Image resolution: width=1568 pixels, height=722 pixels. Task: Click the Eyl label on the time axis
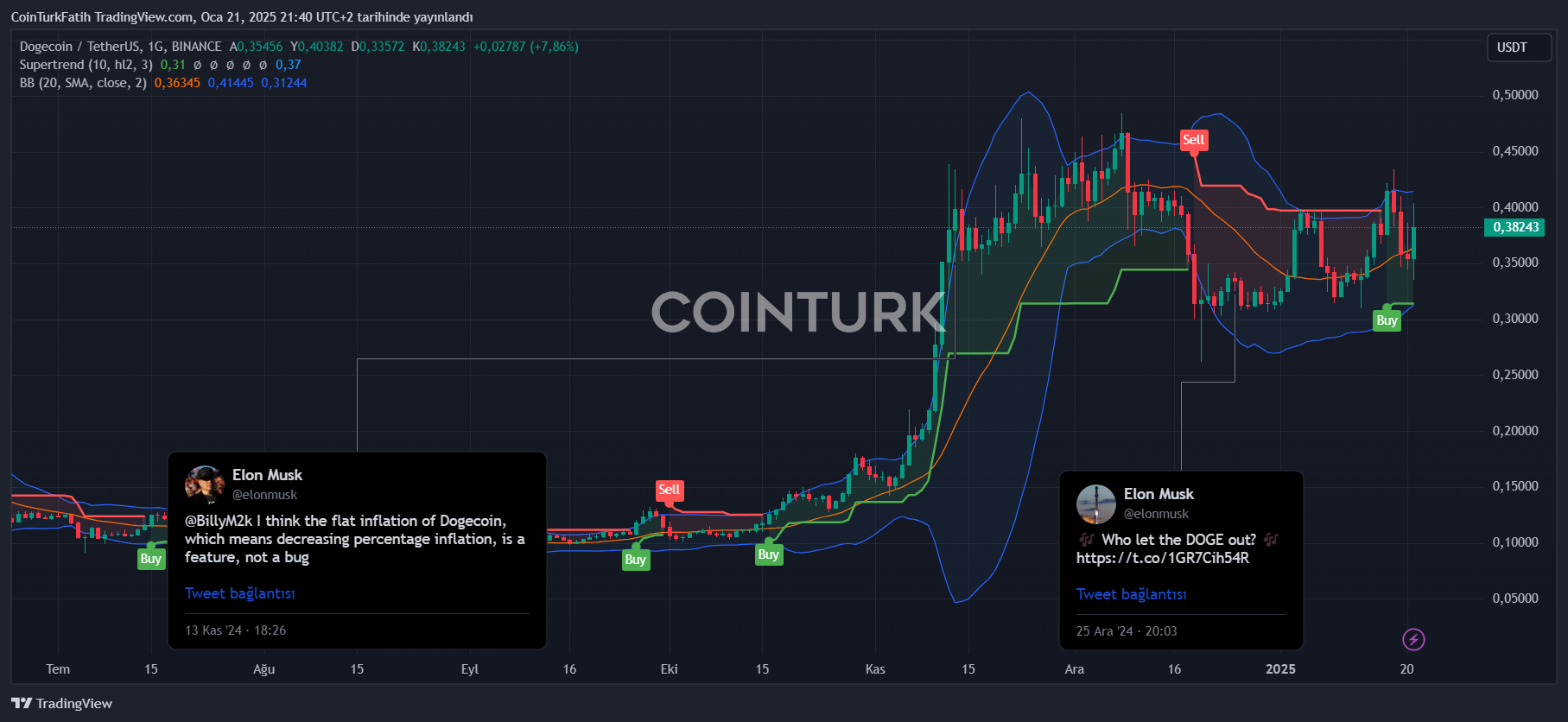(469, 669)
